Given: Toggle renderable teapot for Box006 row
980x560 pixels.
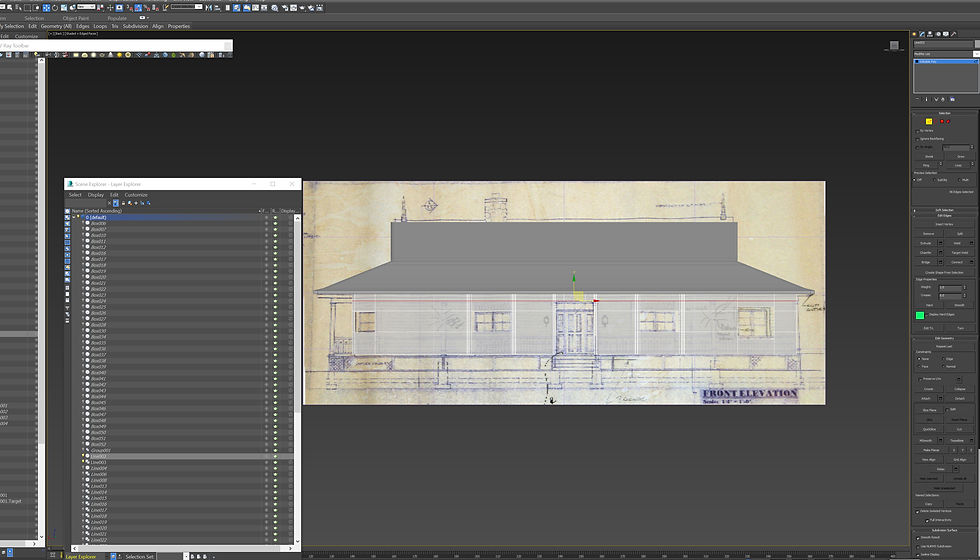Looking at the screenshot, I should tap(275, 223).
